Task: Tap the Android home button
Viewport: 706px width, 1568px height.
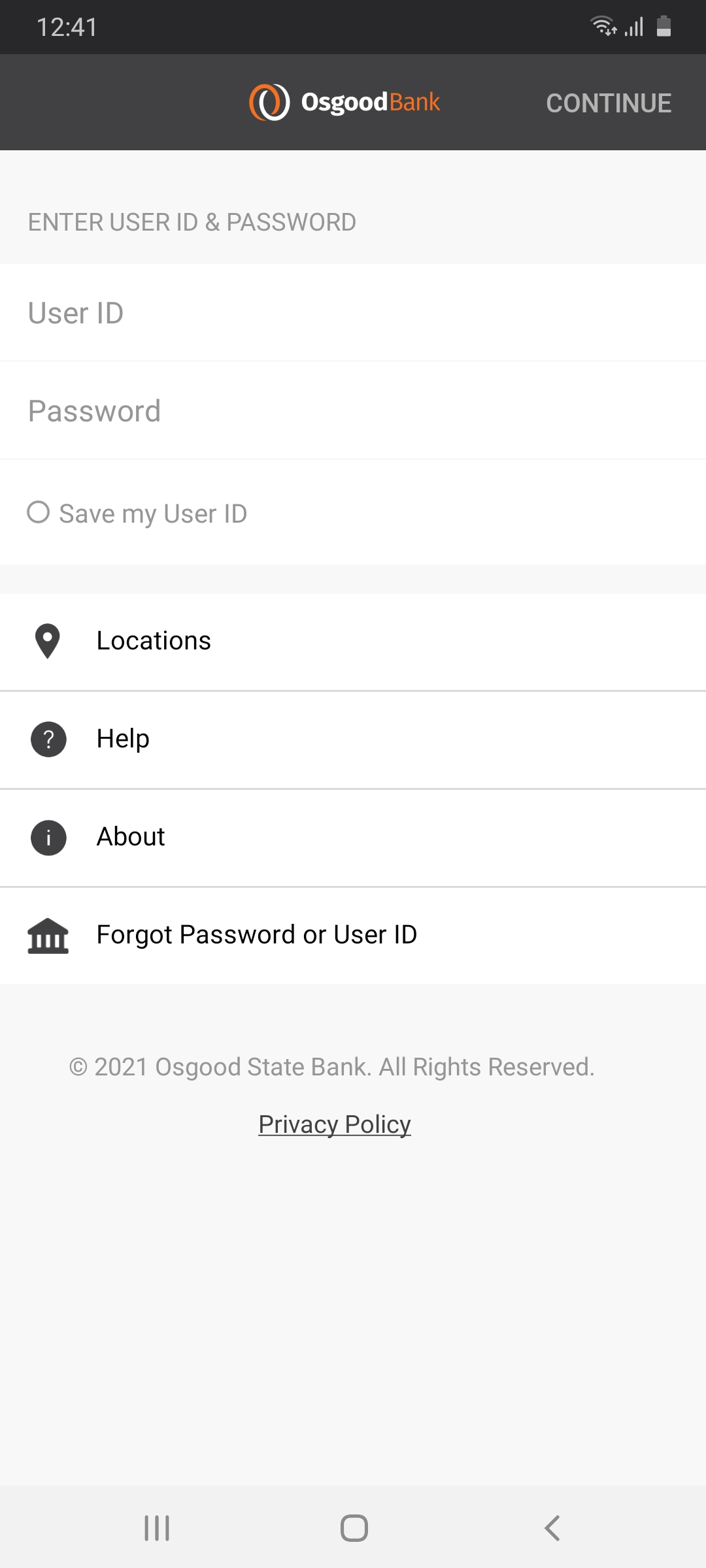Action: click(x=354, y=1528)
